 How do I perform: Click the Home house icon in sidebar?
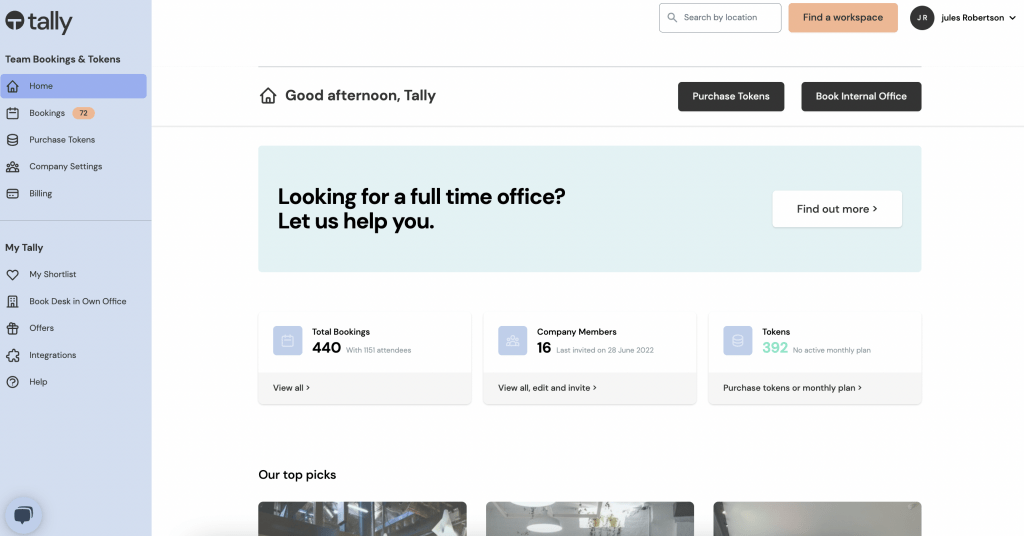pos(12,86)
